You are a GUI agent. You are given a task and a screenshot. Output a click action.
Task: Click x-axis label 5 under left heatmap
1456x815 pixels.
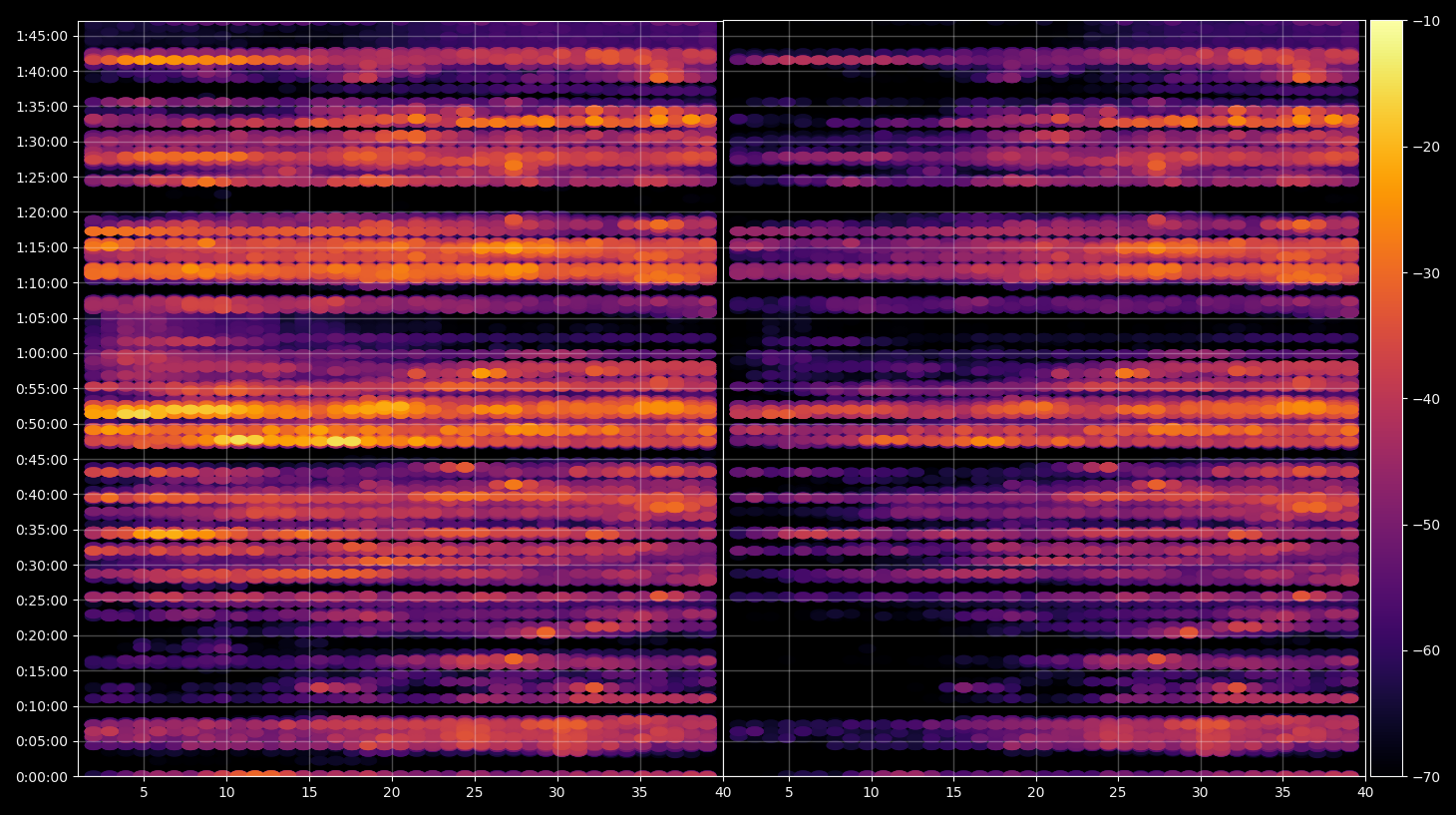[x=144, y=793]
